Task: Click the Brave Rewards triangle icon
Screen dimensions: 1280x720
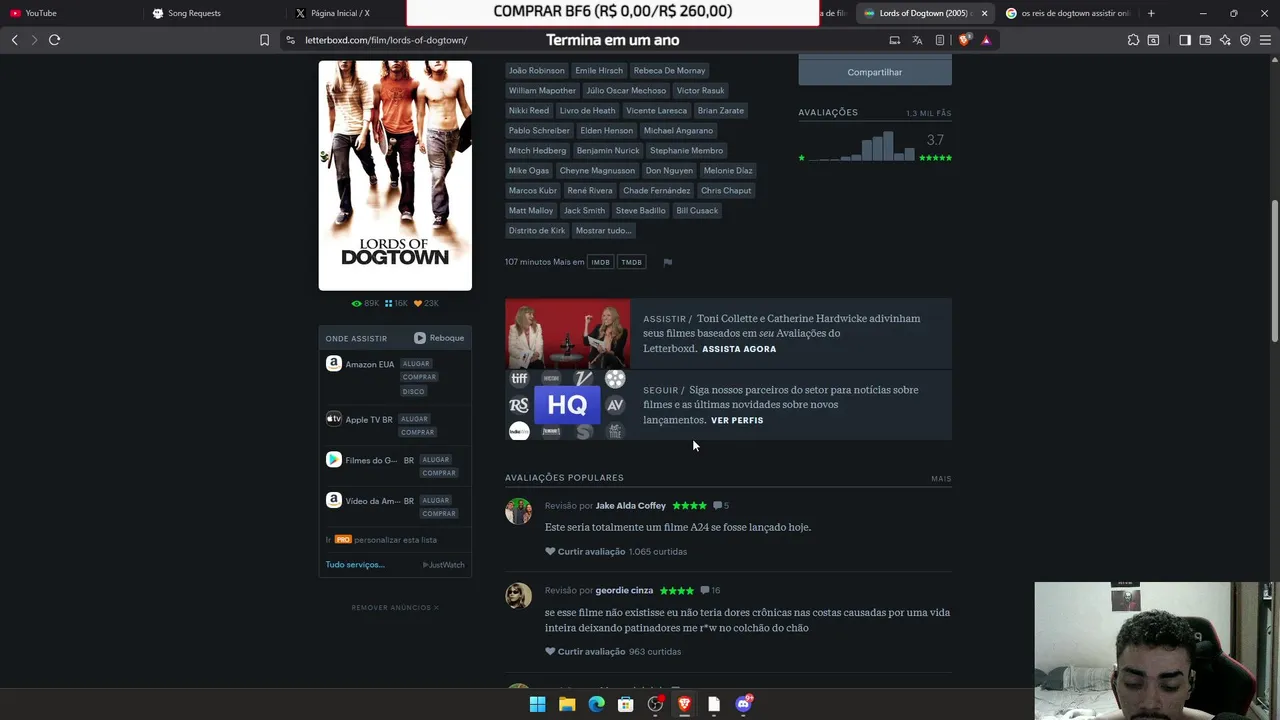Action: 986,40
